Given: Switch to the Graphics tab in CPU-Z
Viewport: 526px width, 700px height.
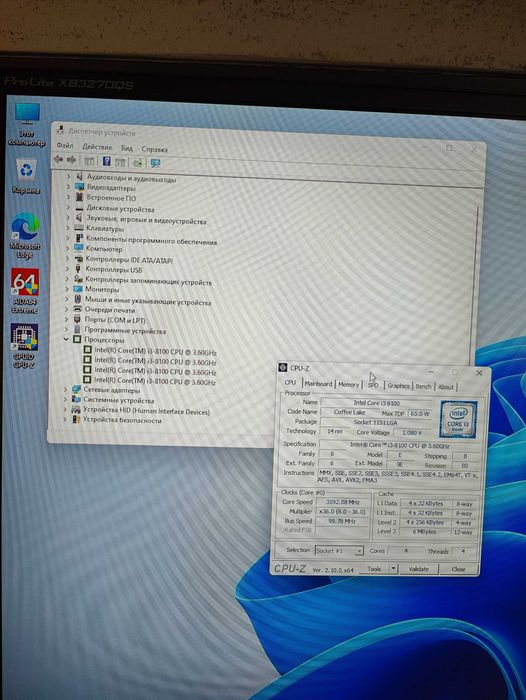Looking at the screenshot, I should tap(398, 386).
